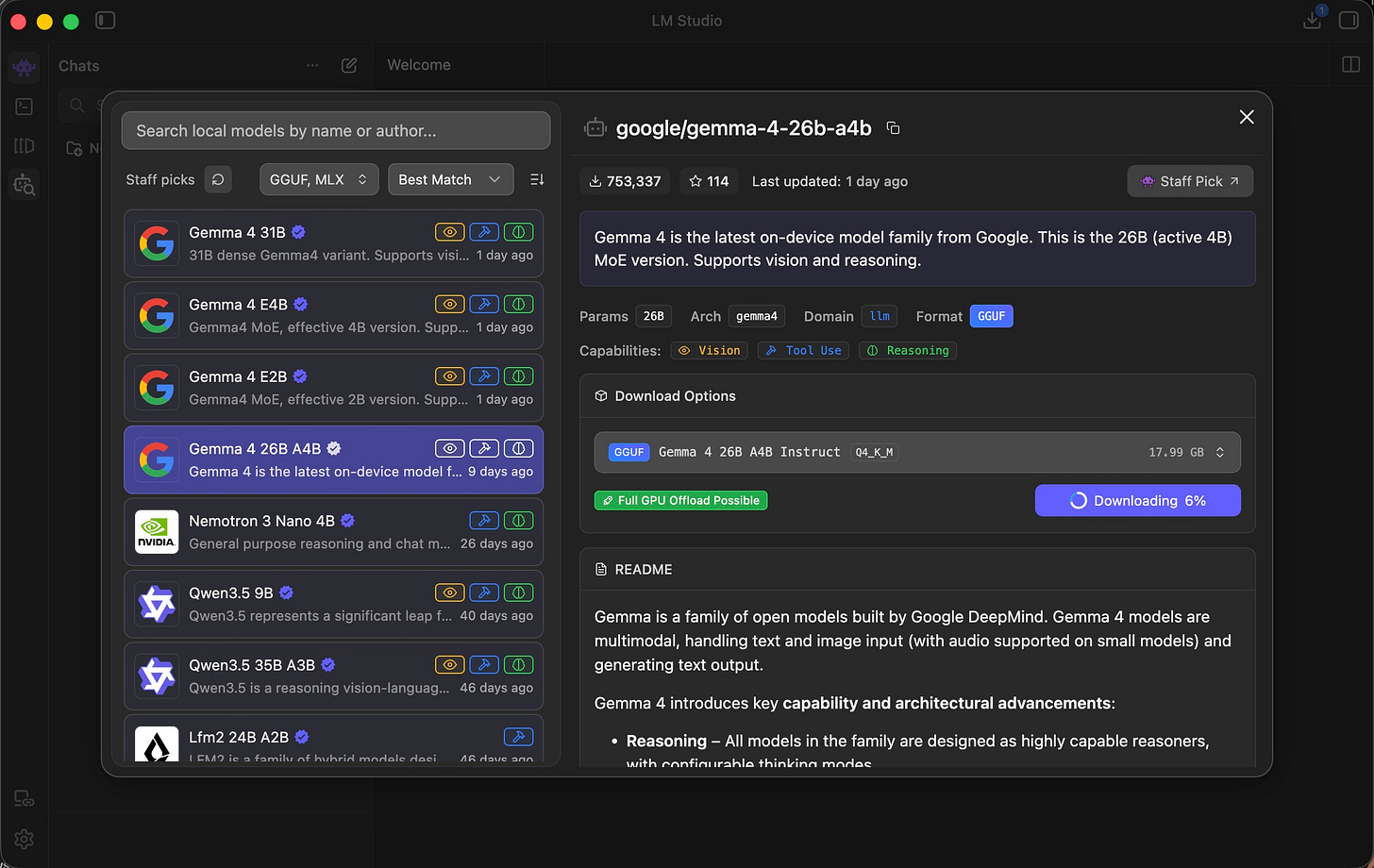Screen dimensions: 1374x868
Task: Open the downloads icon in the title bar
Action: [1312, 20]
